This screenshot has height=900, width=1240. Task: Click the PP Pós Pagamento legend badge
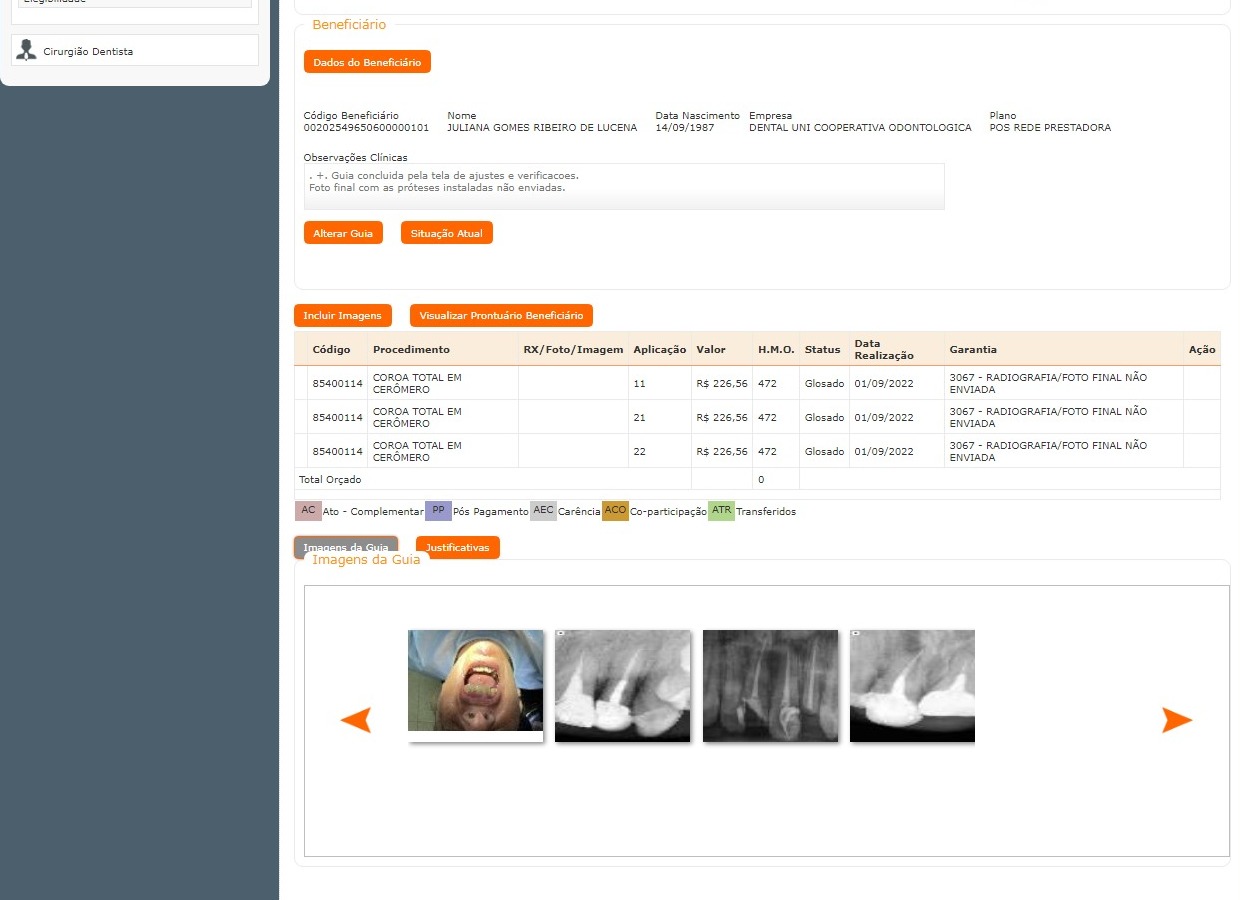click(438, 511)
